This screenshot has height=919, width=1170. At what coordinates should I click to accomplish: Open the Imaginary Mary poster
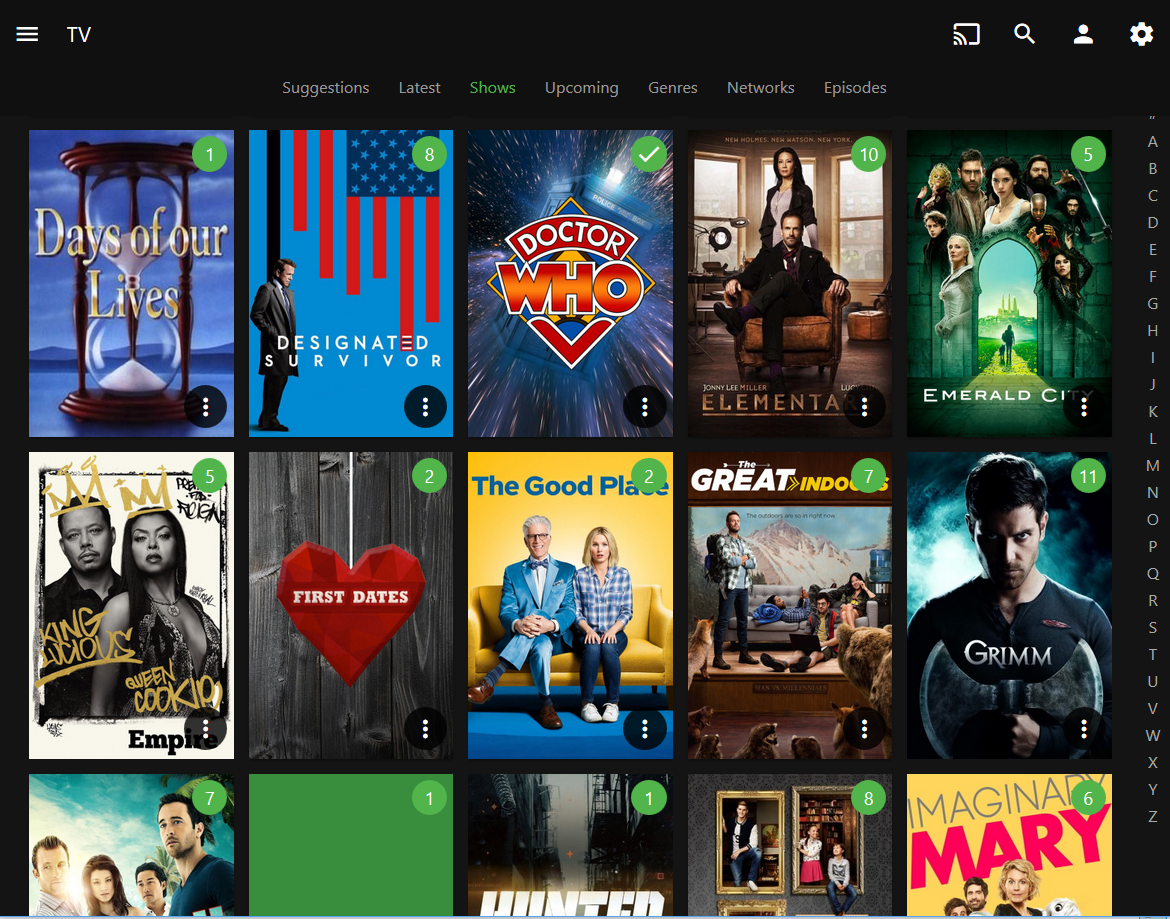point(1009,846)
